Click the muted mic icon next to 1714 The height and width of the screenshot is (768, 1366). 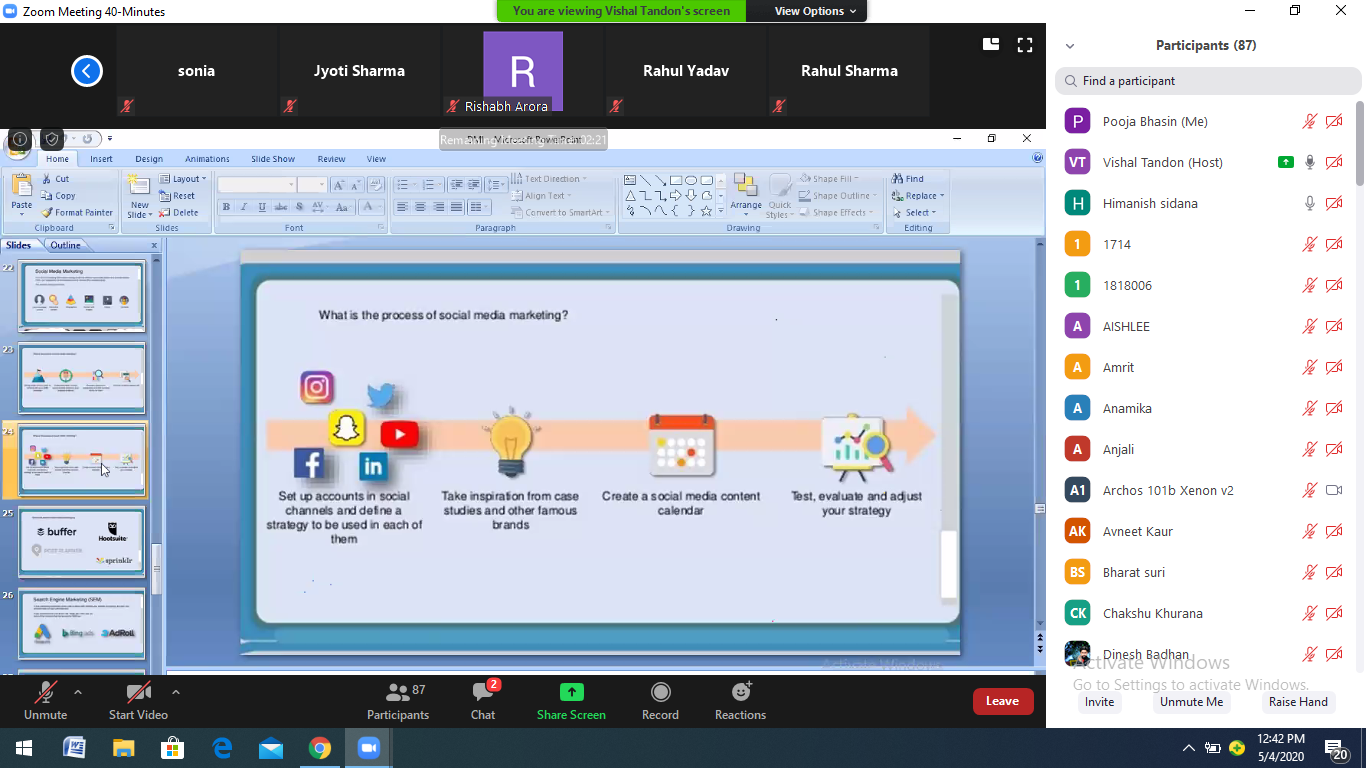click(1309, 244)
